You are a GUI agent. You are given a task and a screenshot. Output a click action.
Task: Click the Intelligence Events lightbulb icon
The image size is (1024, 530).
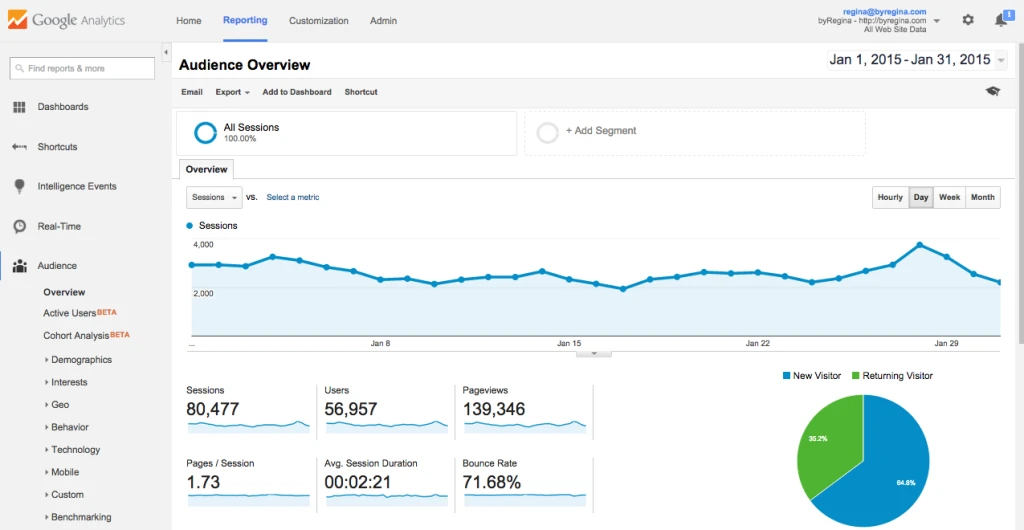[19, 187]
